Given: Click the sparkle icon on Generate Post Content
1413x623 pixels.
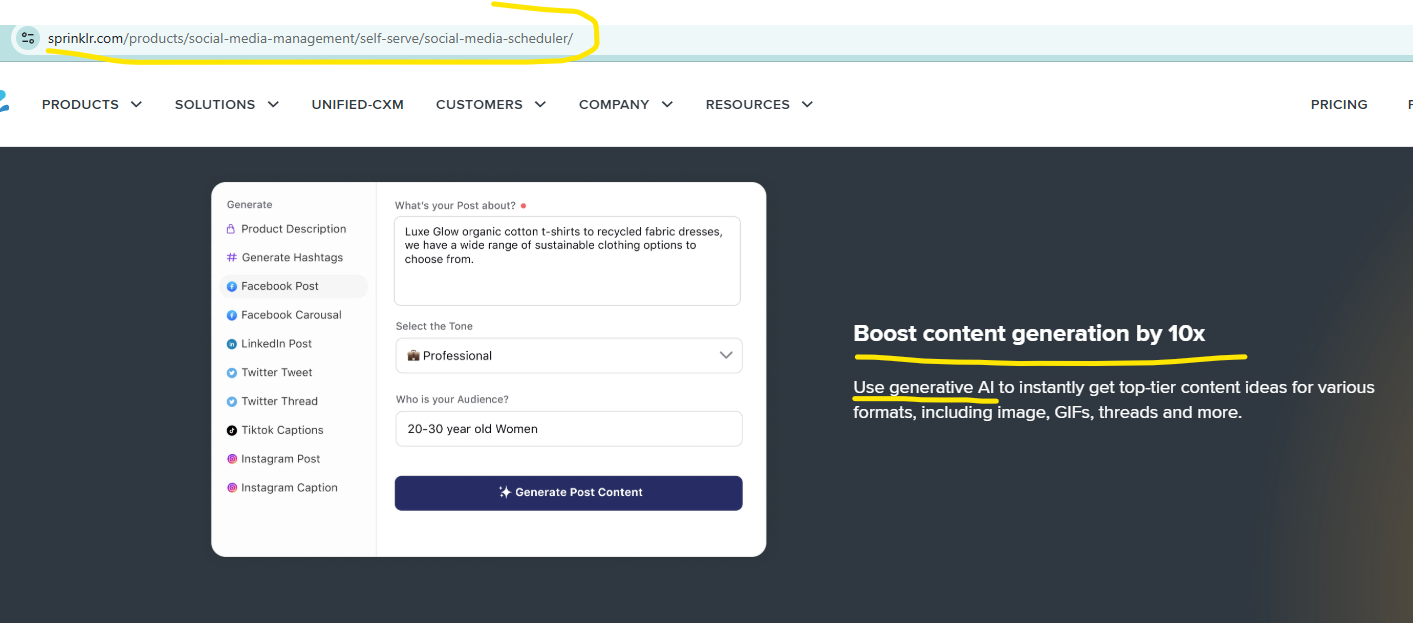Looking at the screenshot, I should coord(505,492).
